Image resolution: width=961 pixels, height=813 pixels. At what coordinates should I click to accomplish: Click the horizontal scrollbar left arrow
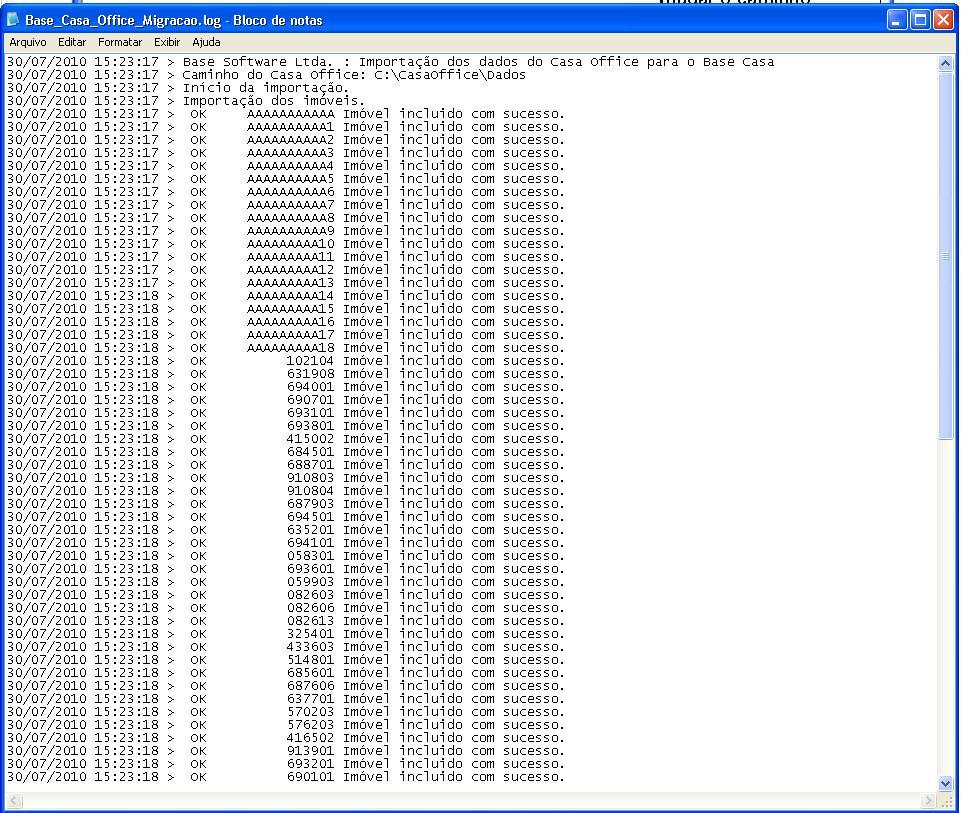[13, 801]
